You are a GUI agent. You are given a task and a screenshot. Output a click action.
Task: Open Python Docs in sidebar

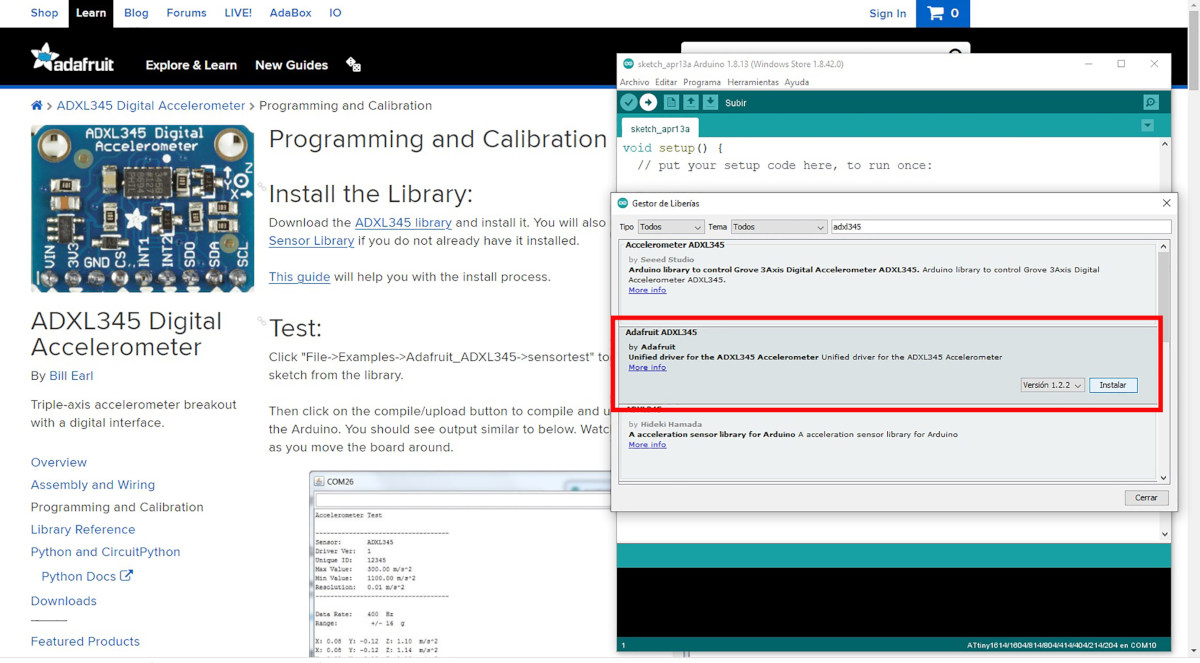pos(79,576)
